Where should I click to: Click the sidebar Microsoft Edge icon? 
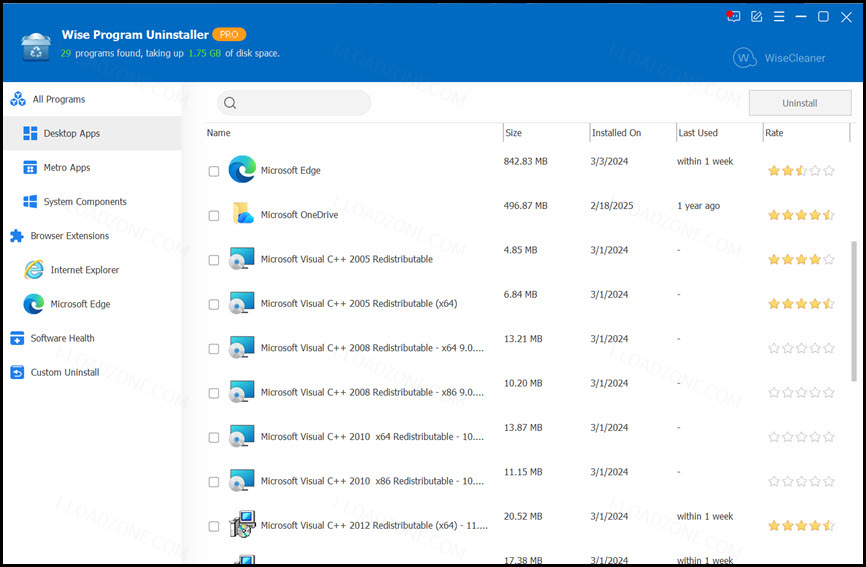click(34, 304)
